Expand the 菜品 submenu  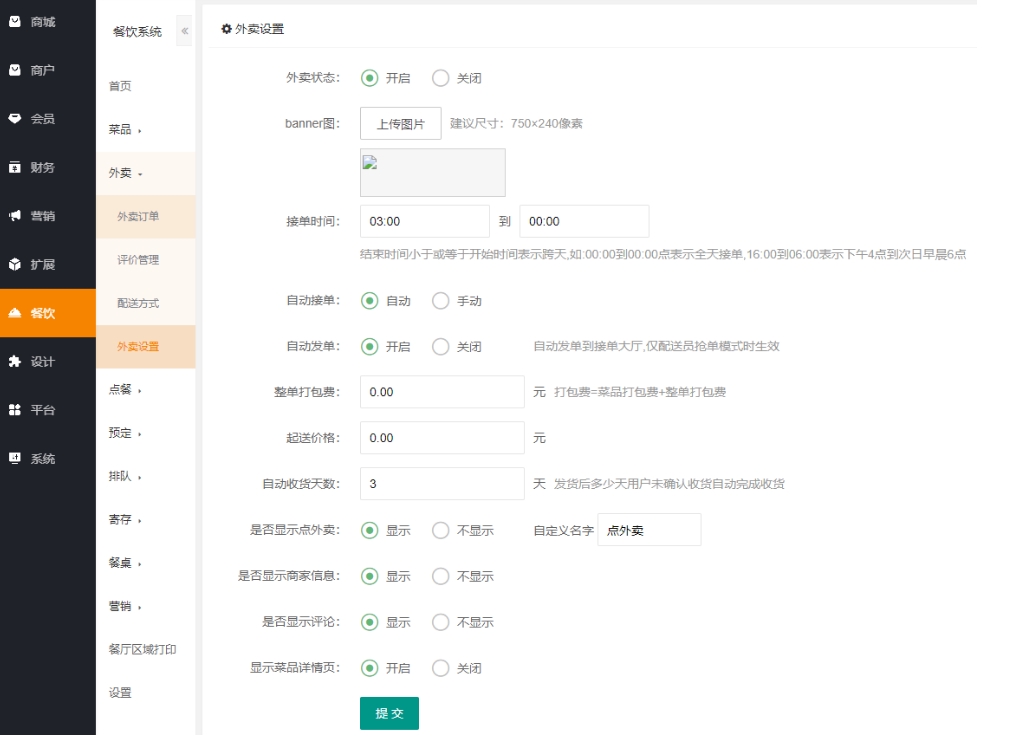pyautogui.click(x=125, y=130)
